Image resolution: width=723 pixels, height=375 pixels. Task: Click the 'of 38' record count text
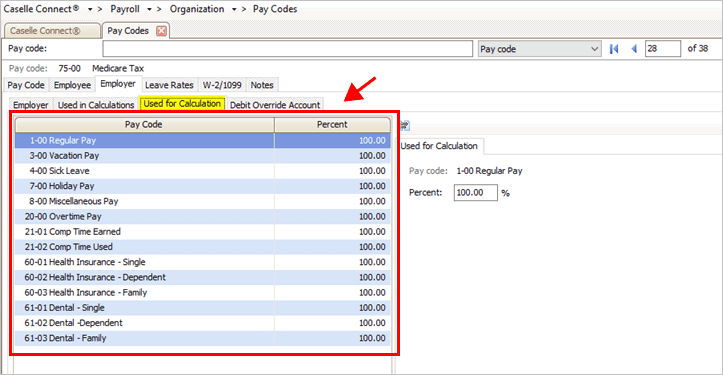[x=698, y=48]
